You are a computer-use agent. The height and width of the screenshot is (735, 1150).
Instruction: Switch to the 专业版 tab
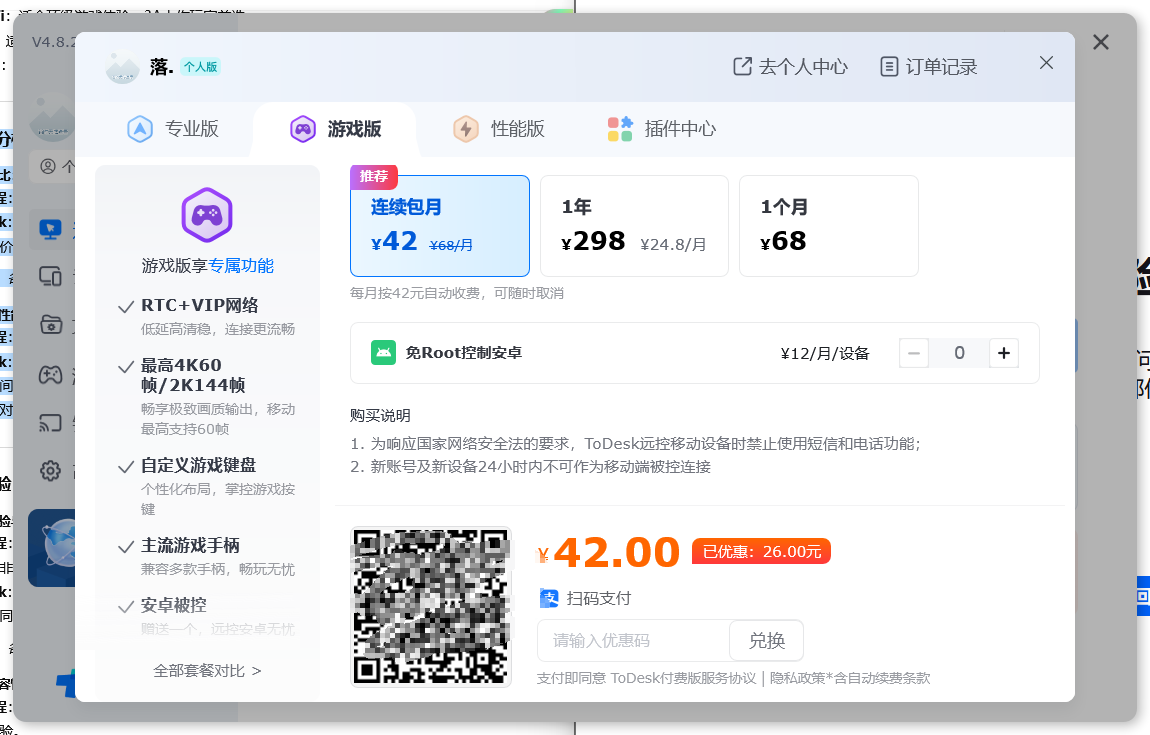173,129
